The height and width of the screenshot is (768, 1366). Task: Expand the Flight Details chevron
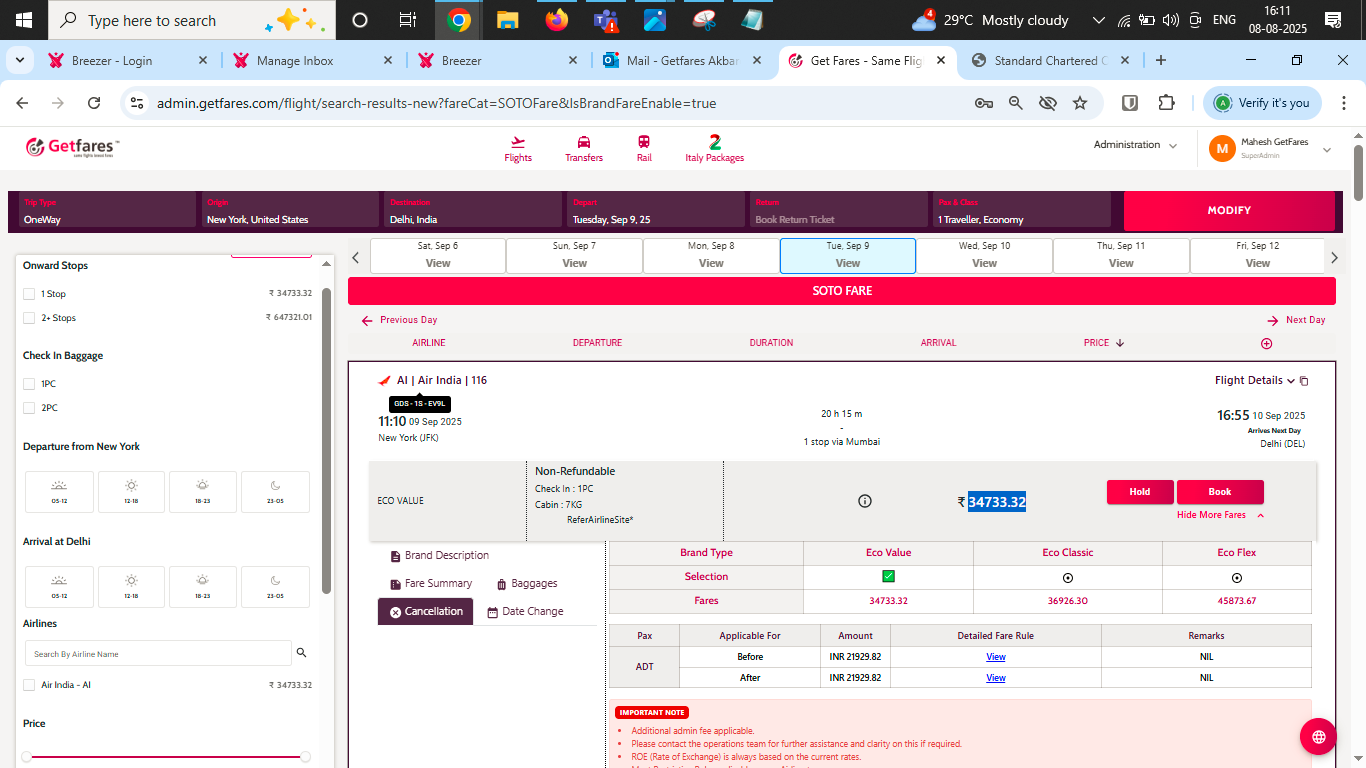(x=1291, y=381)
